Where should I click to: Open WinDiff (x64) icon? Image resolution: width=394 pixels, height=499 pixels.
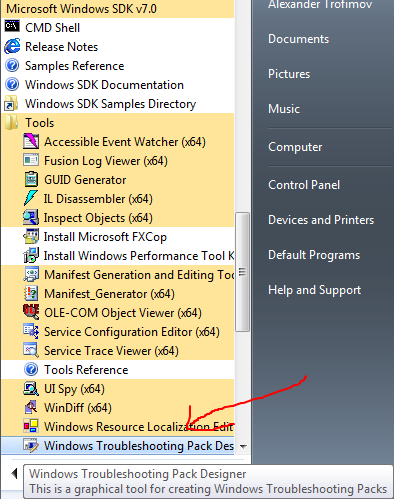31,407
